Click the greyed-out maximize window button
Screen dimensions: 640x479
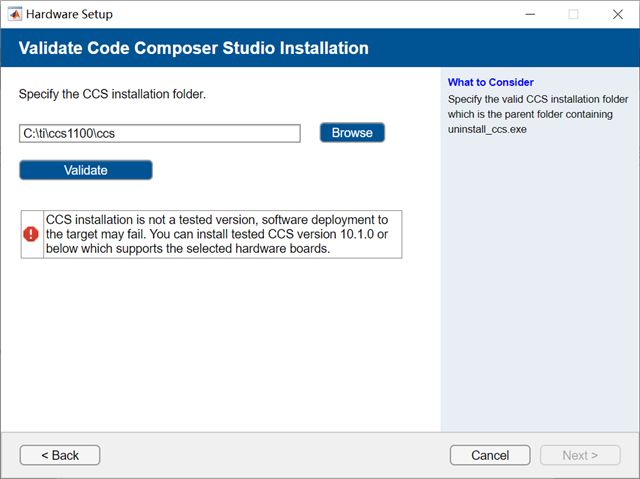click(573, 15)
